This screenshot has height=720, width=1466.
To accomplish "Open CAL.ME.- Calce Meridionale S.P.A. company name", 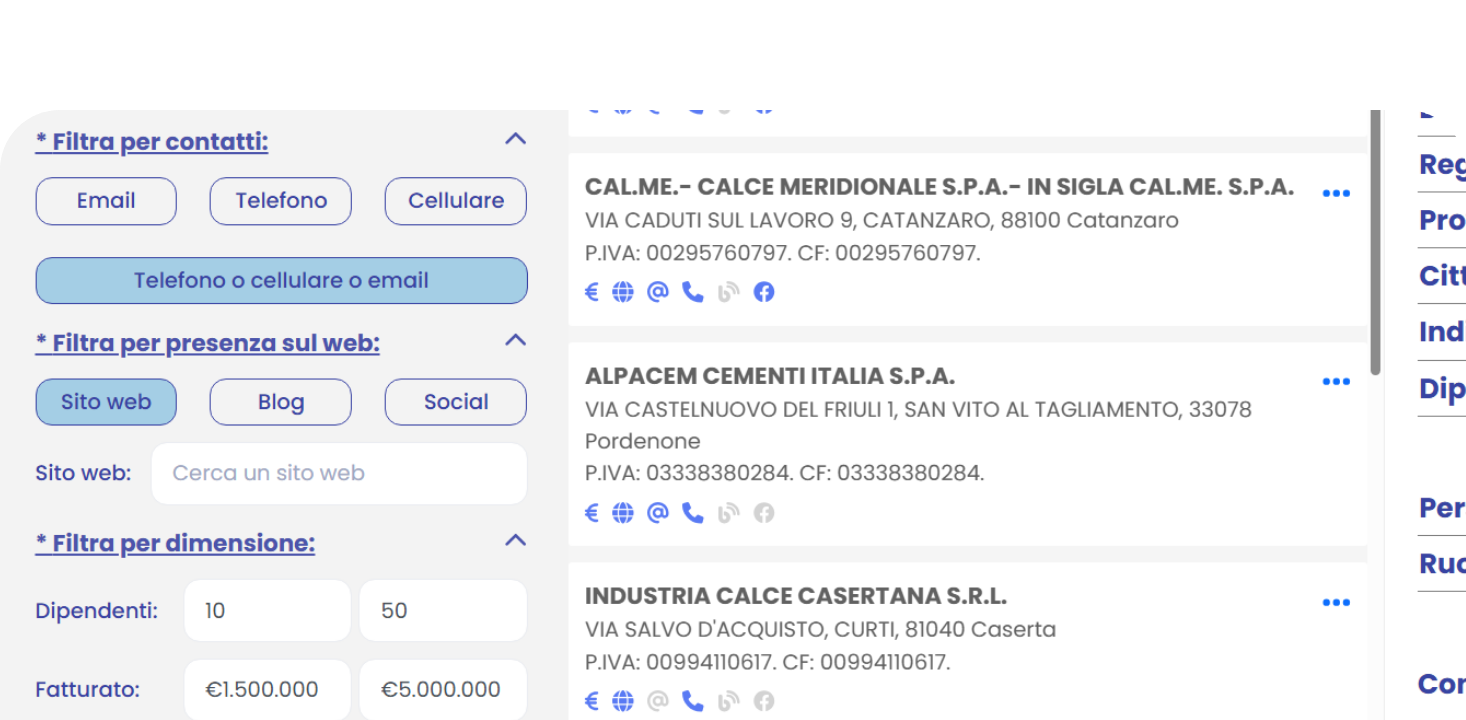I will tap(939, 187).
